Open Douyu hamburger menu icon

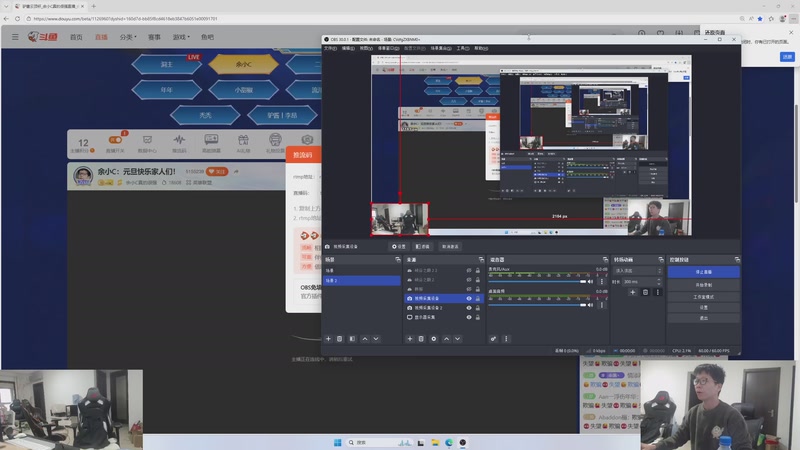15,37
